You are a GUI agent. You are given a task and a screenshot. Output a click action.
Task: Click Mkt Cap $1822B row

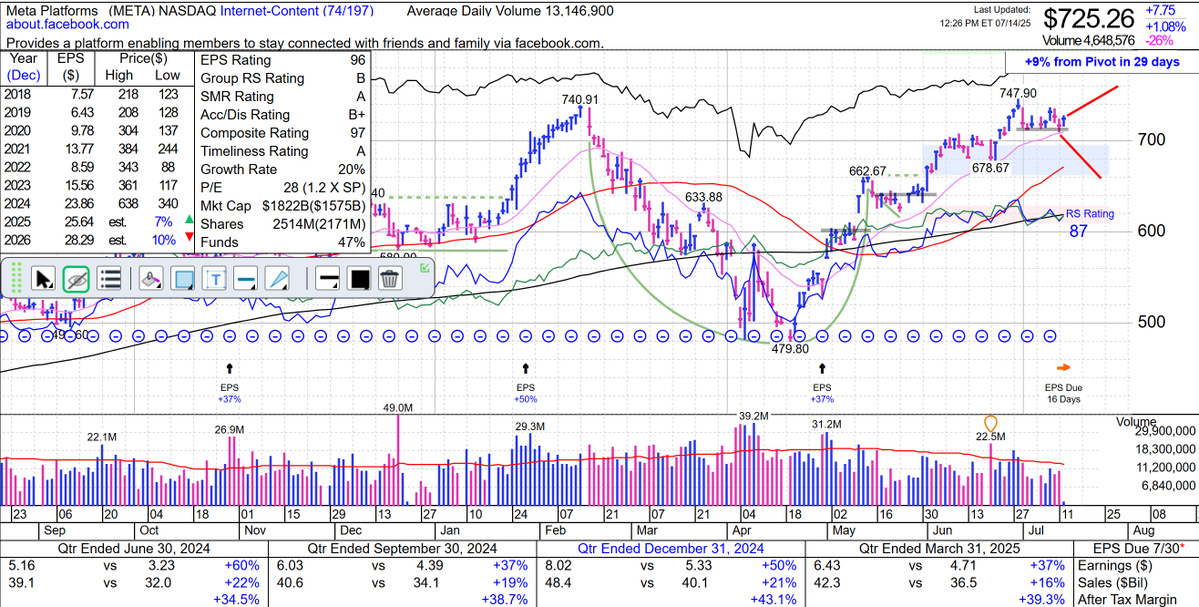(283, 206)
